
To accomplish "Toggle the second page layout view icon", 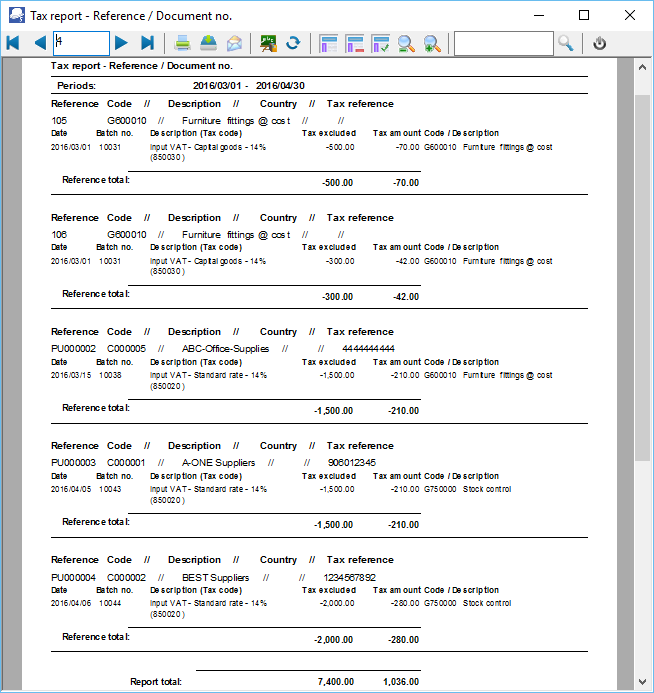I will [x=355, y=43].
